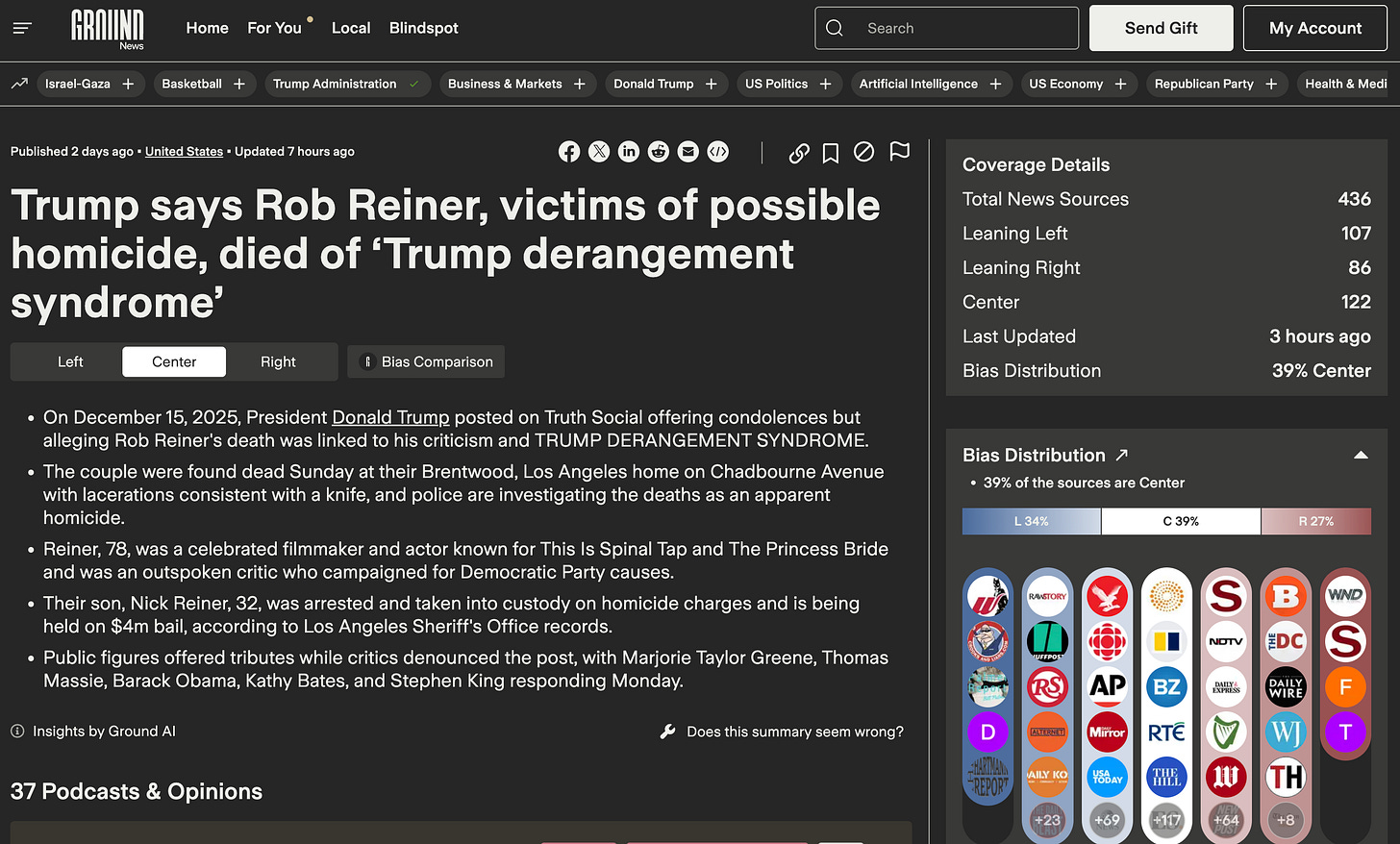The height and width of the screenshot is (844, 1400).
Task: Show the +69 more sources
Action: point(1107,820)
